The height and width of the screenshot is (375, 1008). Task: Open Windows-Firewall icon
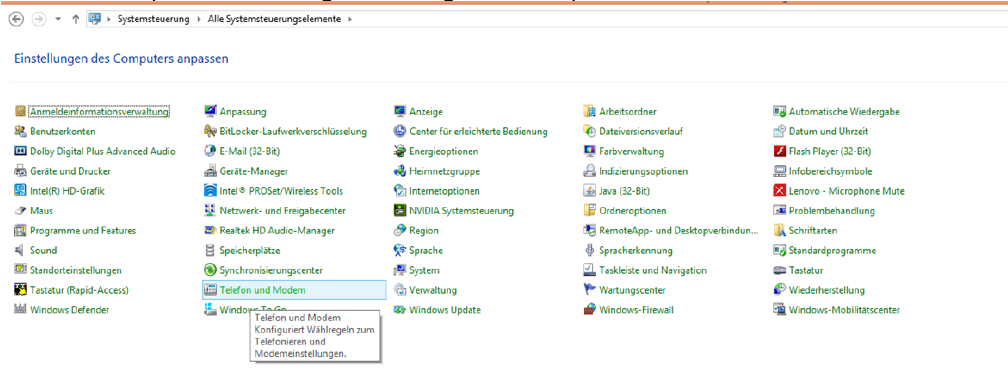click(x=590, y=310)
